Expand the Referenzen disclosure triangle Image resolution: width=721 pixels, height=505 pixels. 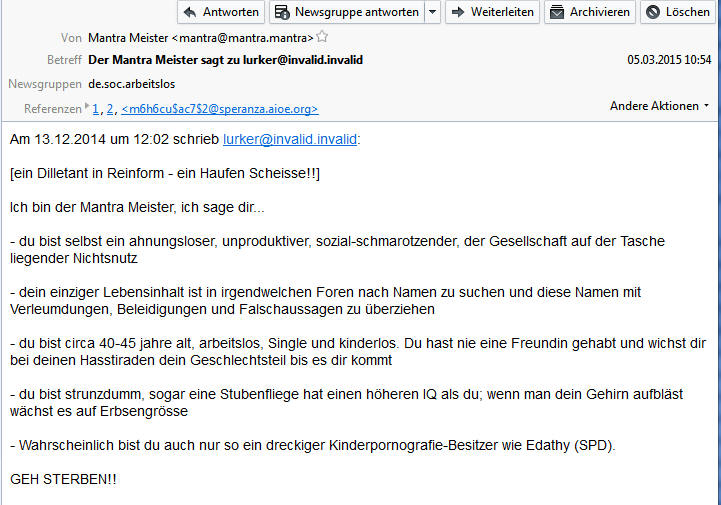pos(87,106)
